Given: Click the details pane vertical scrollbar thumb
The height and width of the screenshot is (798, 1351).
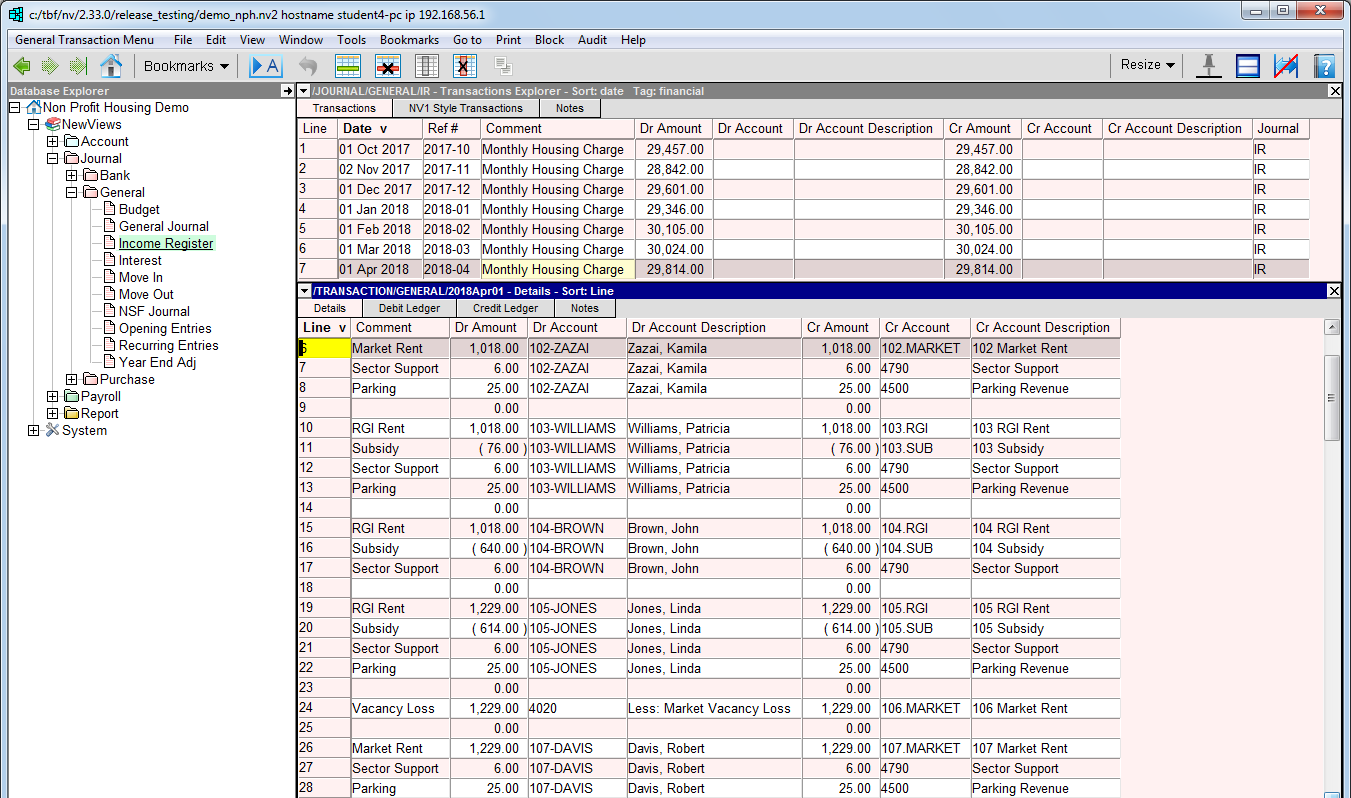Looking at the screenshot, I should (x=1331, y=397).
